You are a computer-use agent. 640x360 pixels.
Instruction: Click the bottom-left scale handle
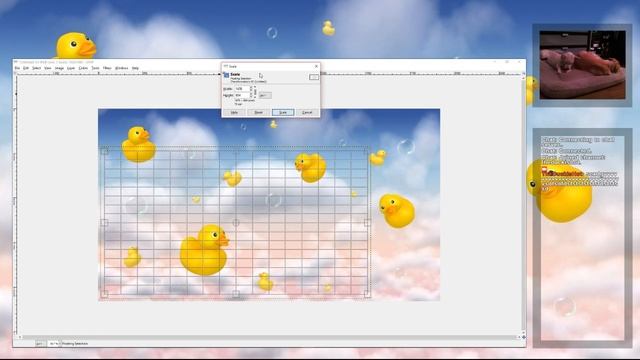[x=105, y=293]
